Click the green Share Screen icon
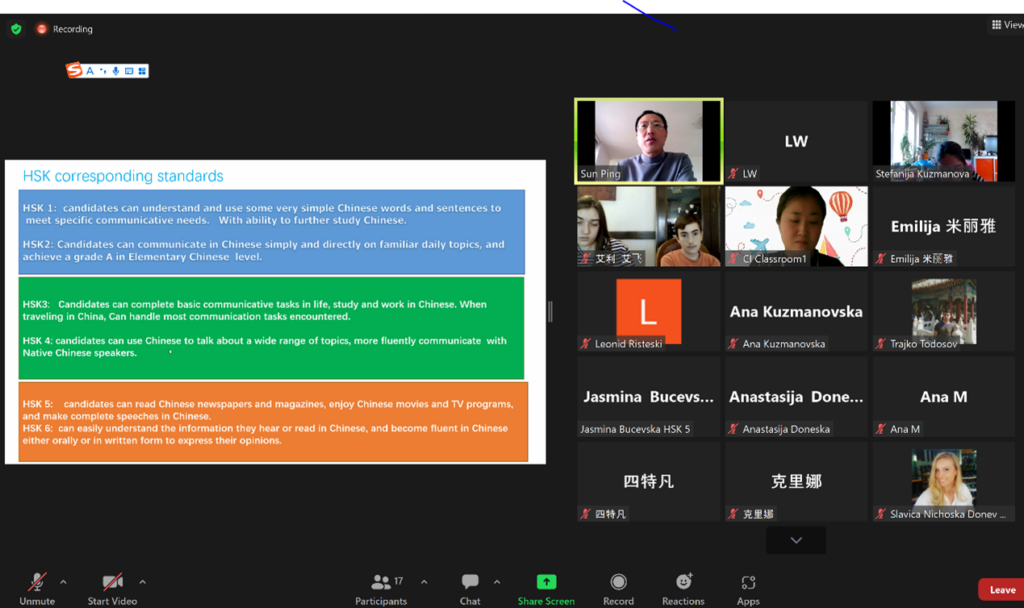Screen dimensions: 1024x608 click(546, 582)
